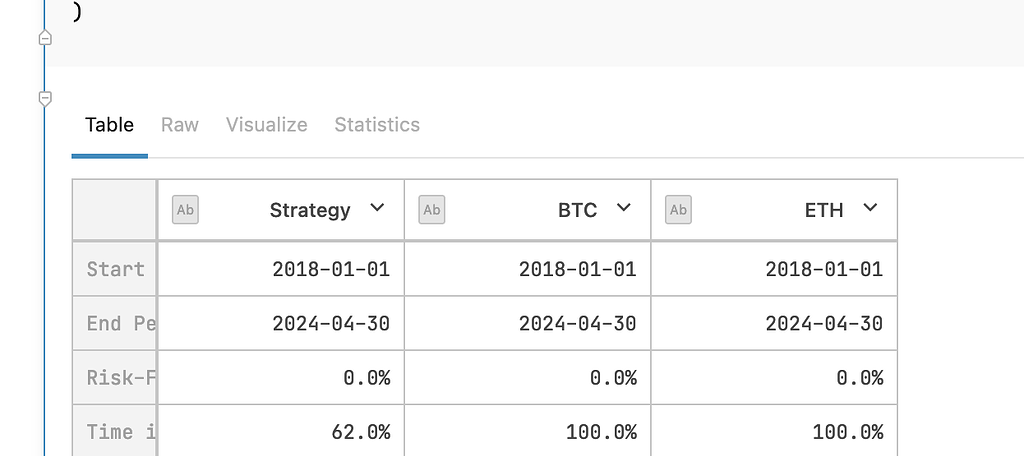Open the Statistics tab
The height and width of the screenshot is (456, 1024).
(x=377, y=125)
